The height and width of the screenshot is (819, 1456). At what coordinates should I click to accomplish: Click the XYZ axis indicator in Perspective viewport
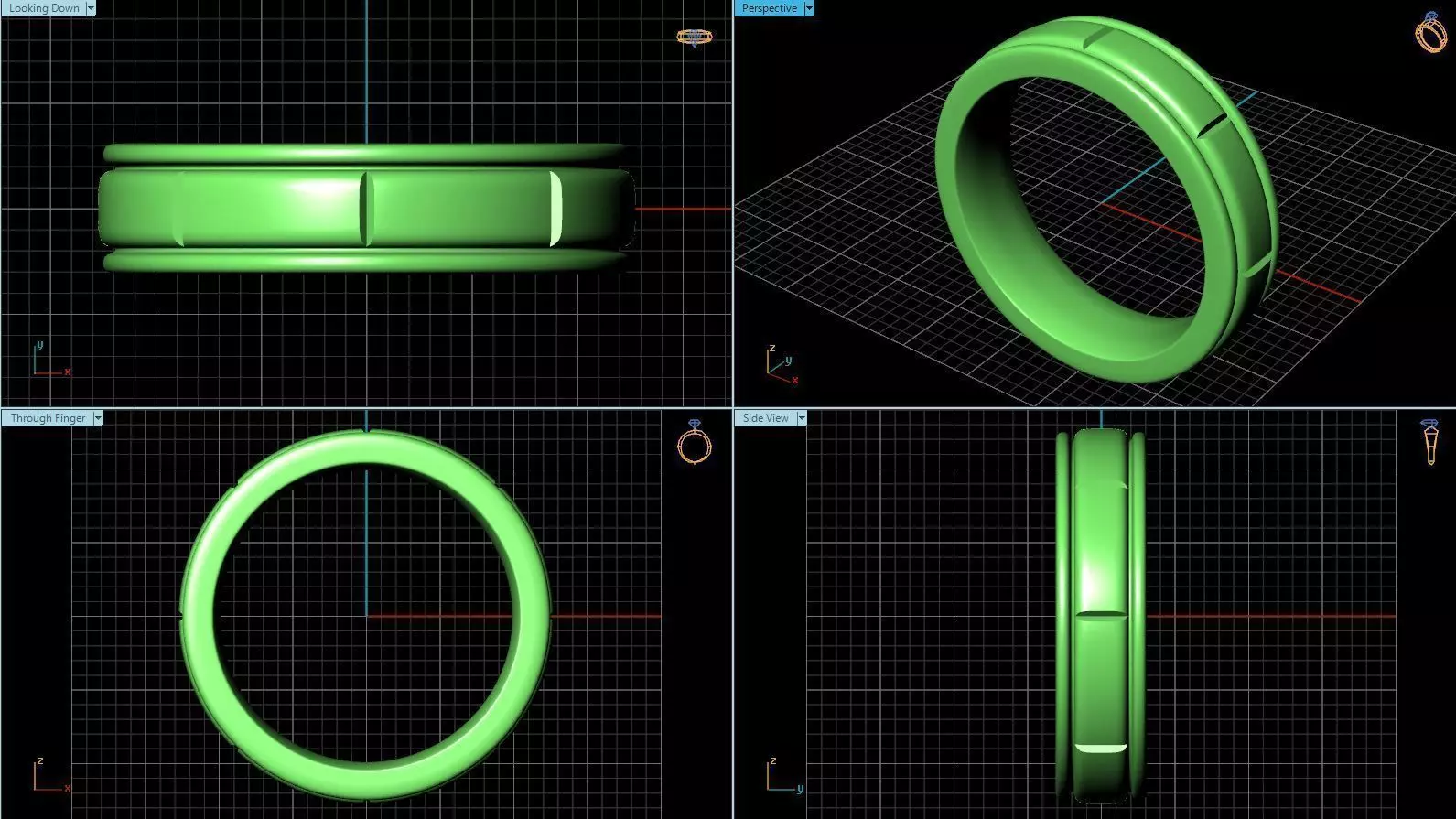(x=782, y=364)
